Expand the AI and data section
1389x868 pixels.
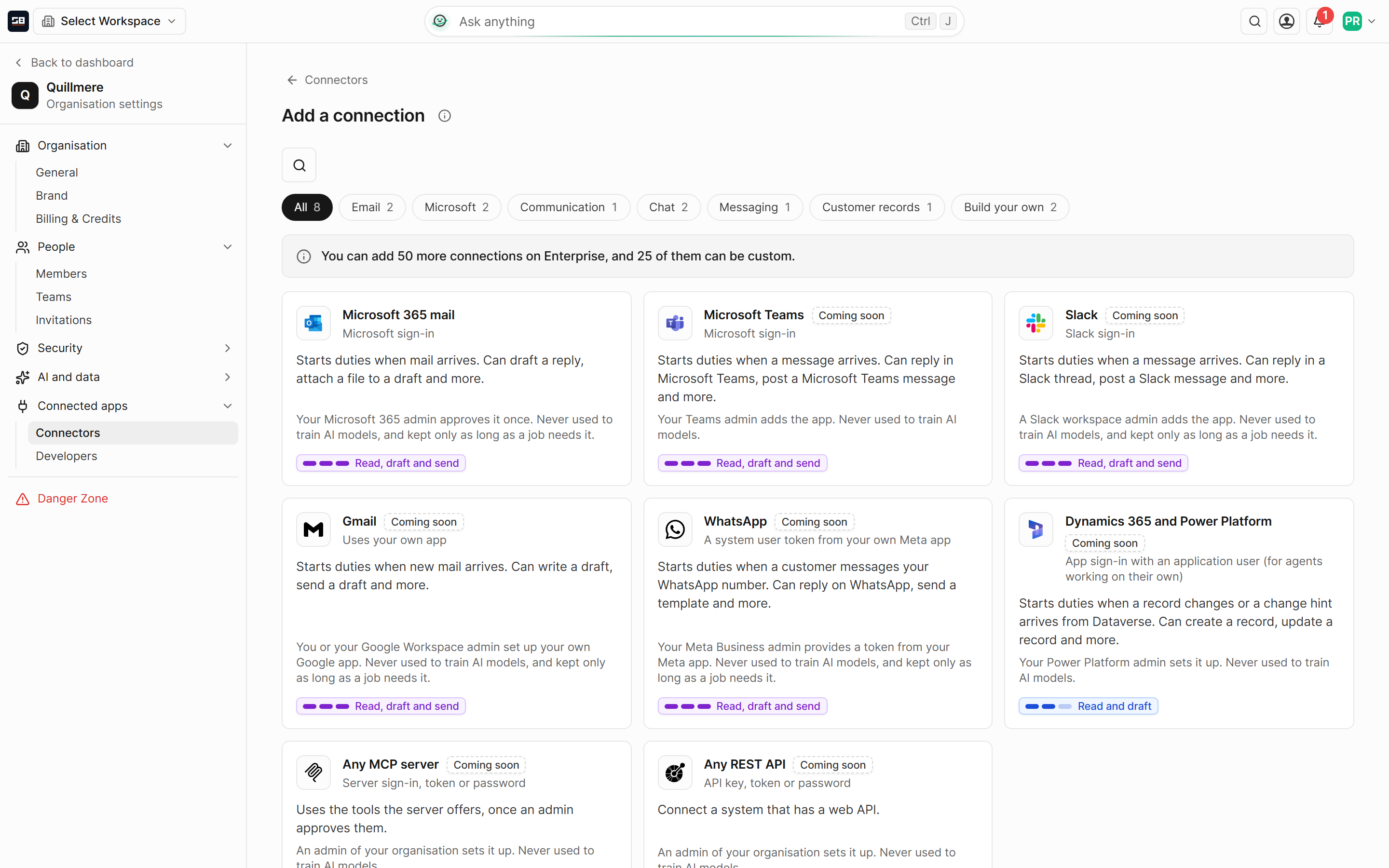click(x=227, y=377)
